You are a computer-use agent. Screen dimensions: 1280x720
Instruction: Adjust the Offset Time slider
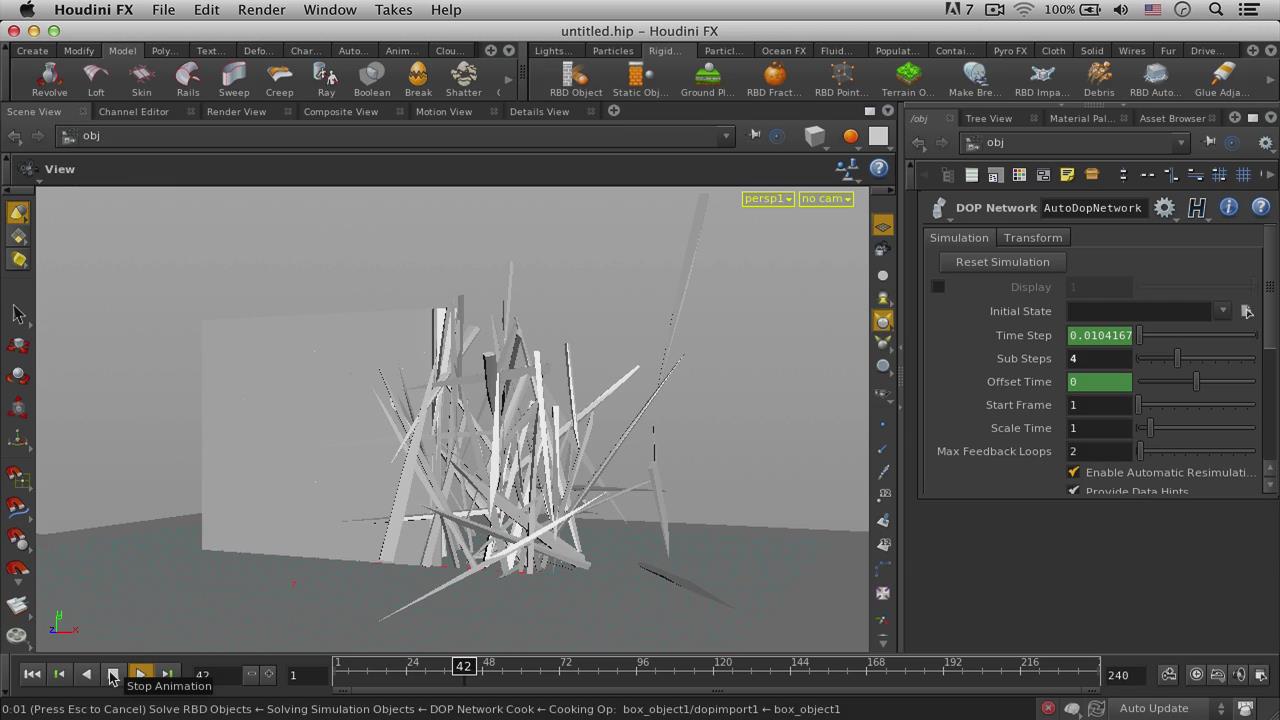(x=1196, y=382)
